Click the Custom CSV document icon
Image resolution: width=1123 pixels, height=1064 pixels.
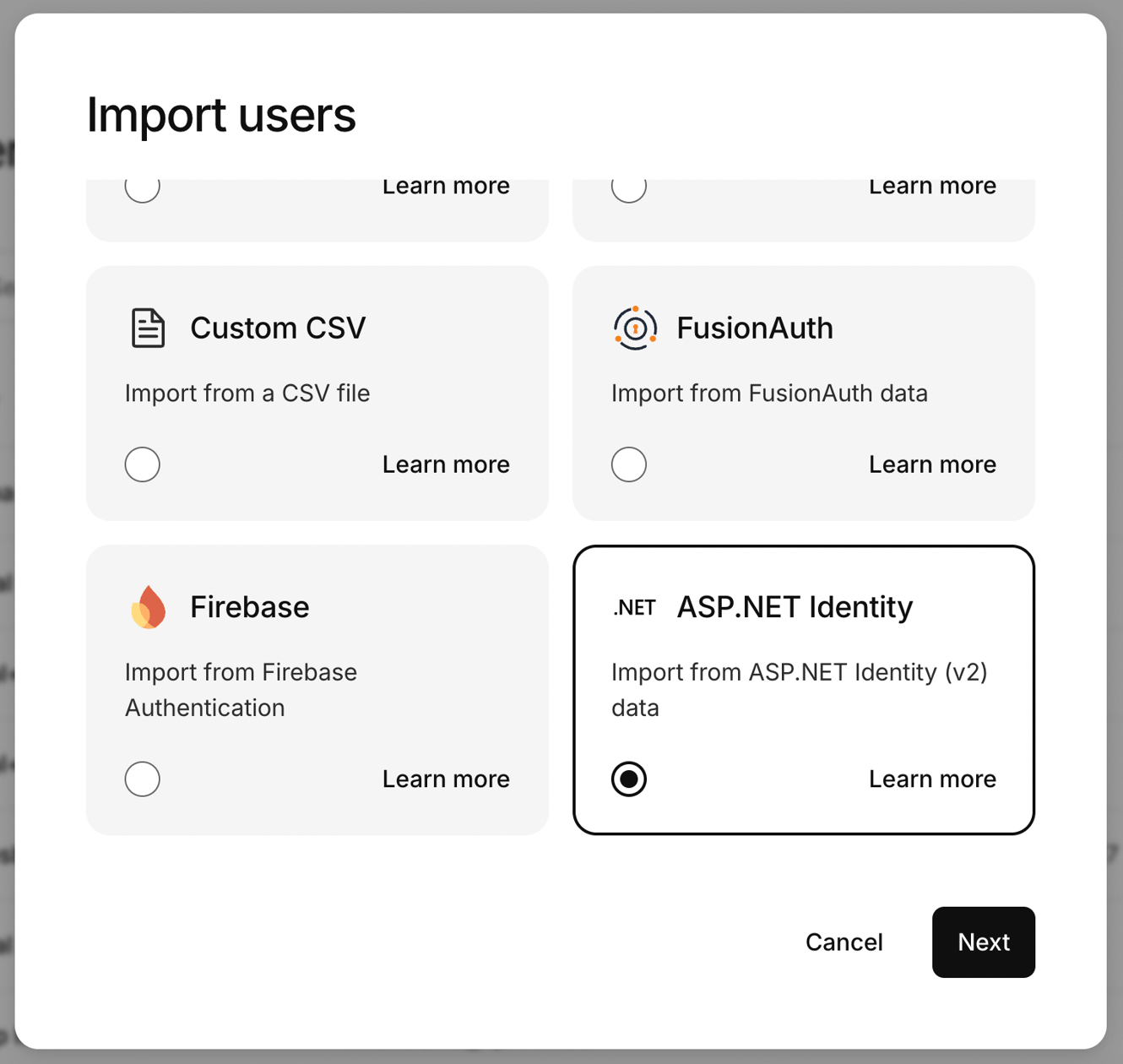click(149, 328)
